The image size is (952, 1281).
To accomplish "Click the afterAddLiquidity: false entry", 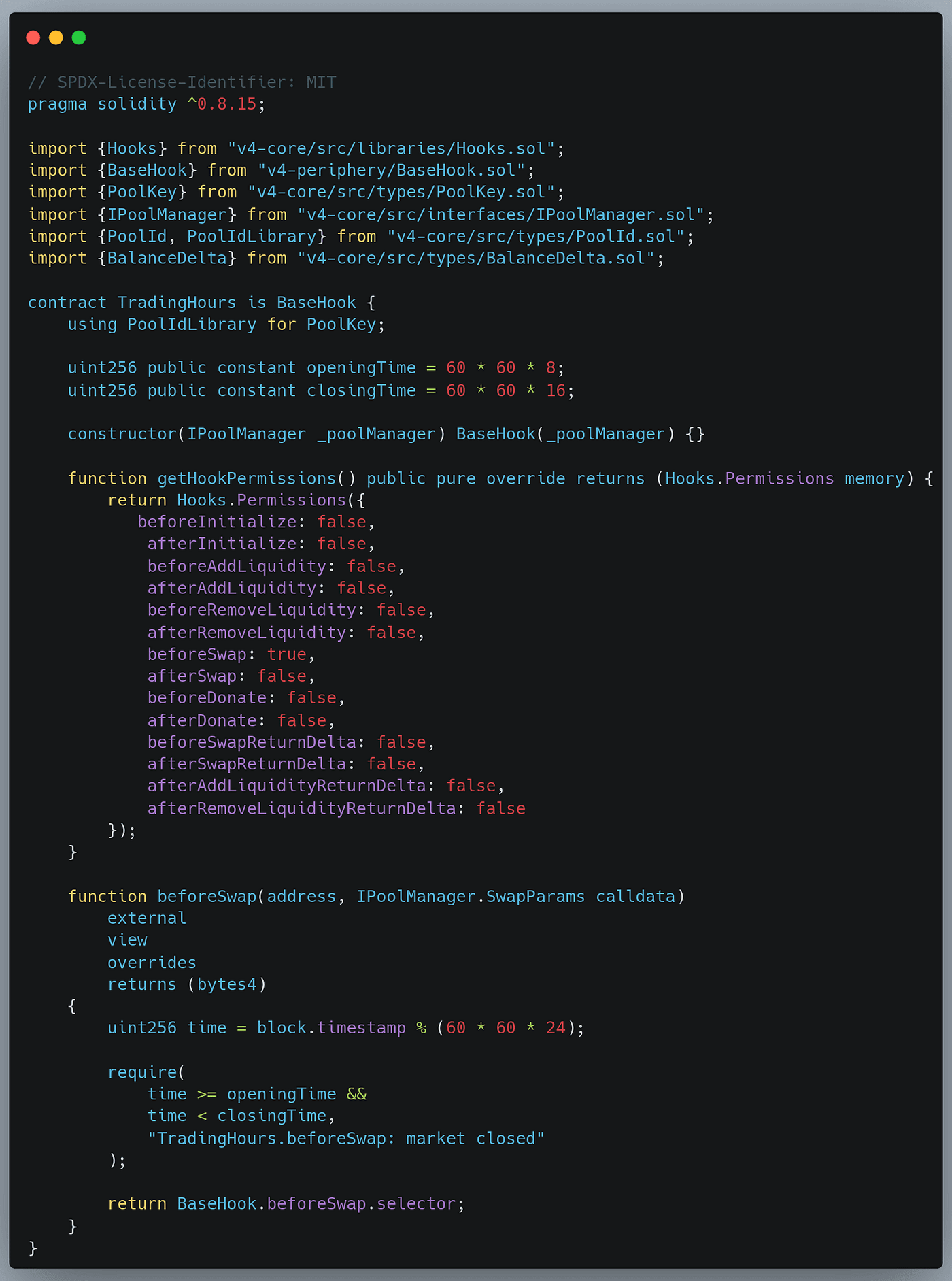I will [x=271, y=588].
